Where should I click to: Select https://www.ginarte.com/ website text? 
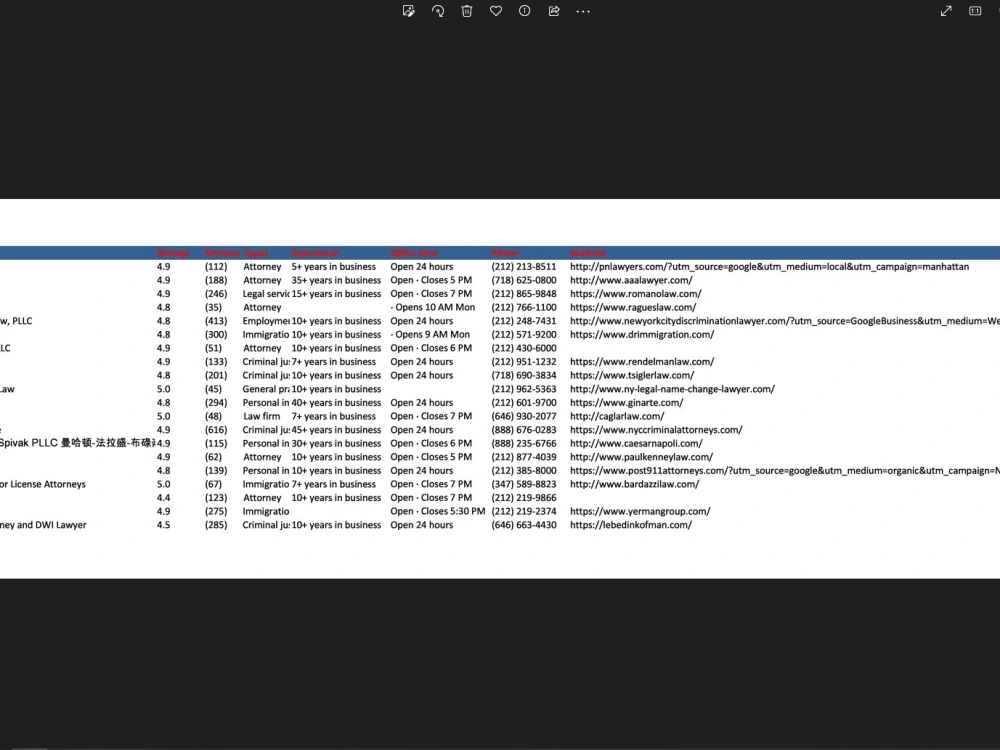(626, 402)
